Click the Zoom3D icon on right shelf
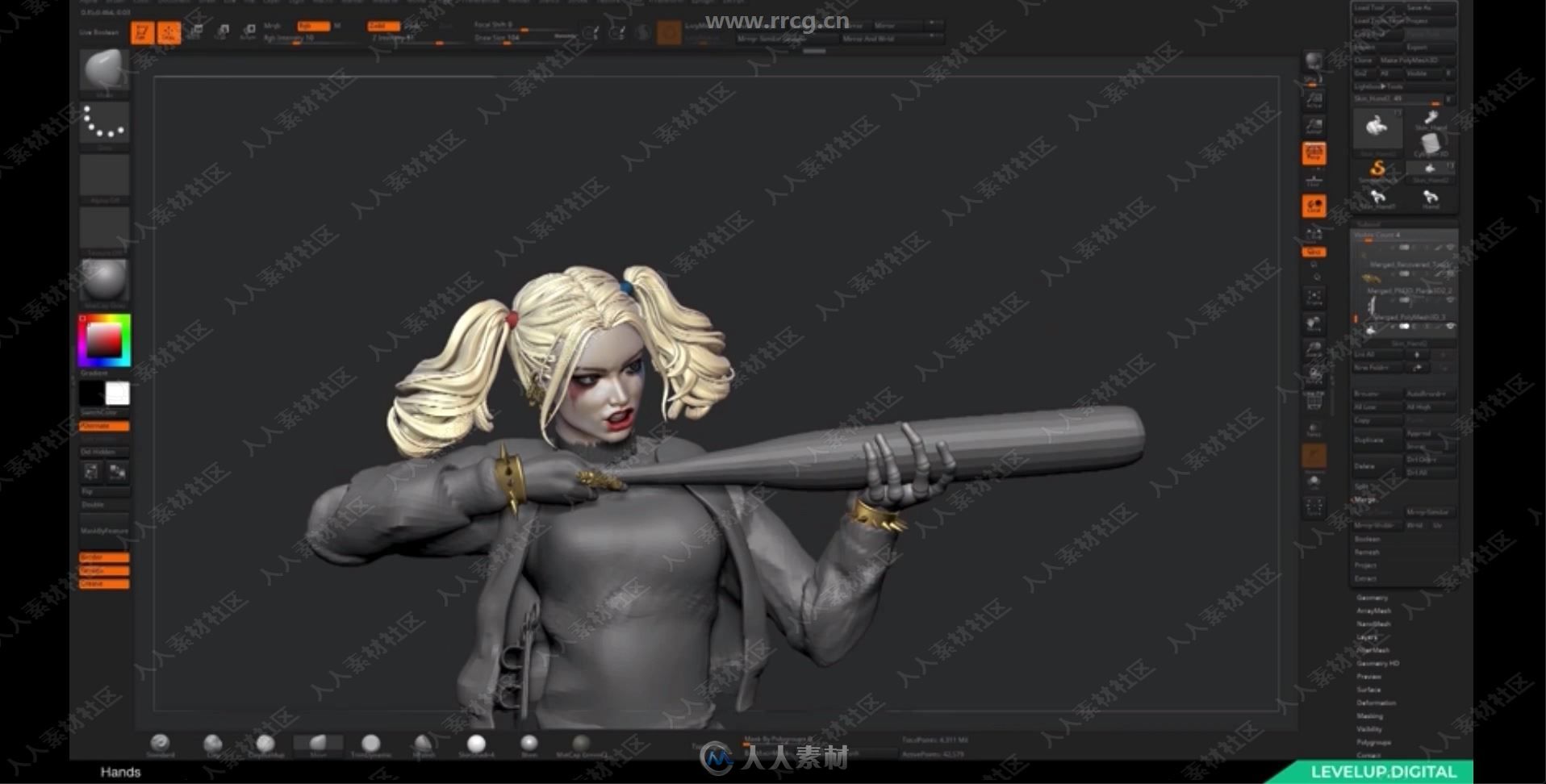 [x=1314, y=349]
